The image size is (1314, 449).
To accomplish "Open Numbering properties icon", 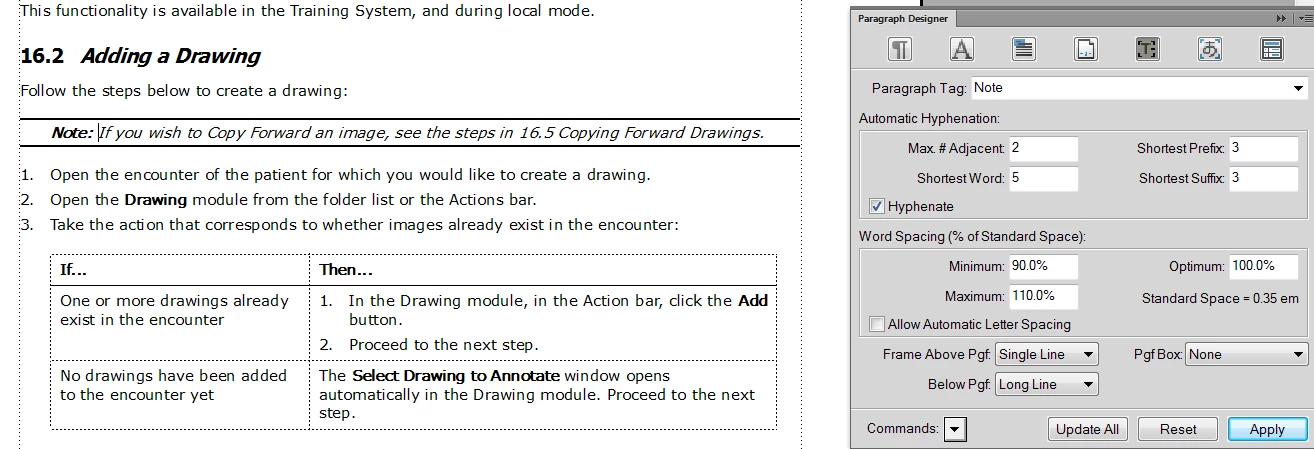I will tap(1086, 49).
